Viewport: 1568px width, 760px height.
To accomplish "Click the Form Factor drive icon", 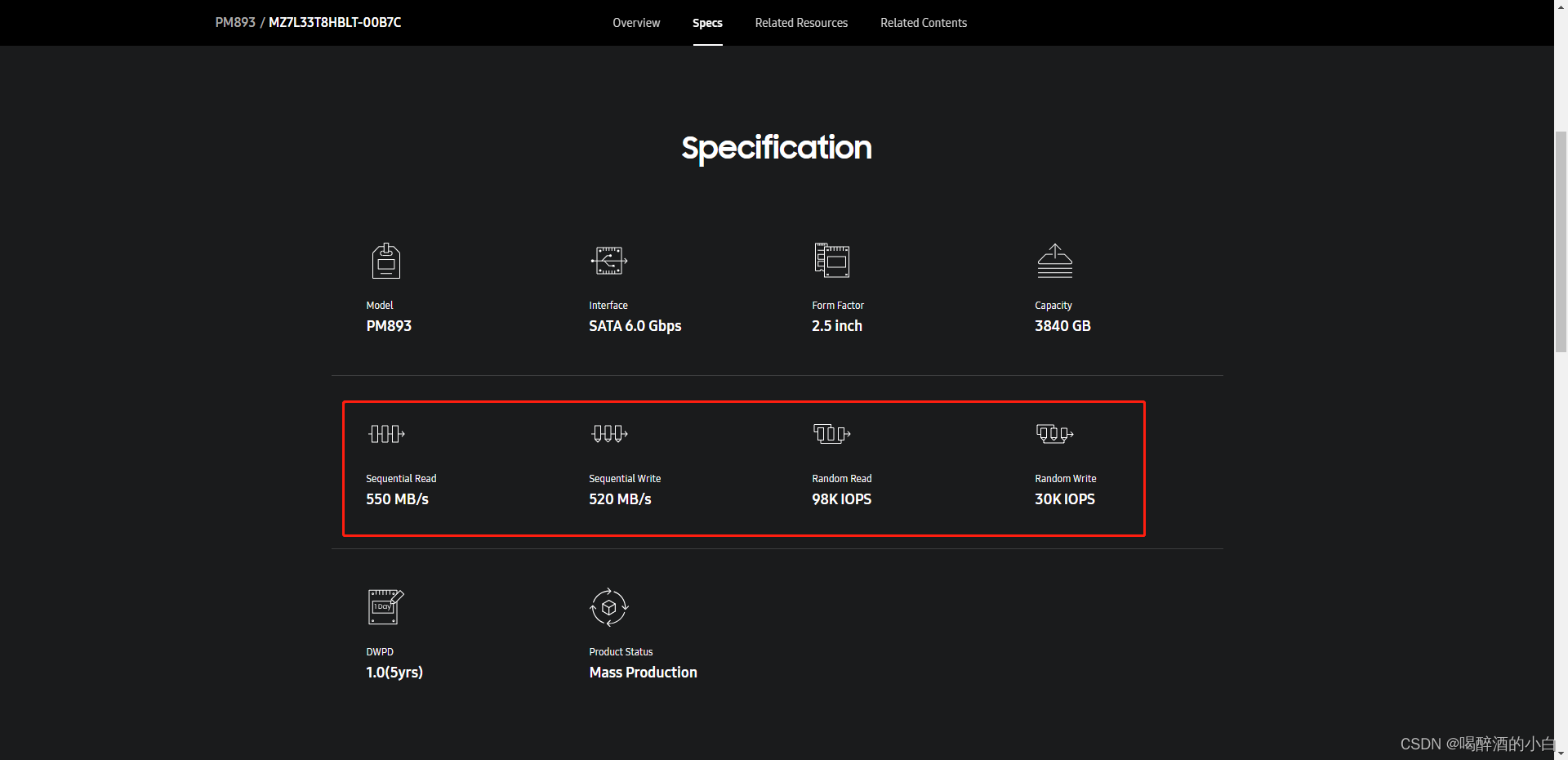I will coord(832,261).
